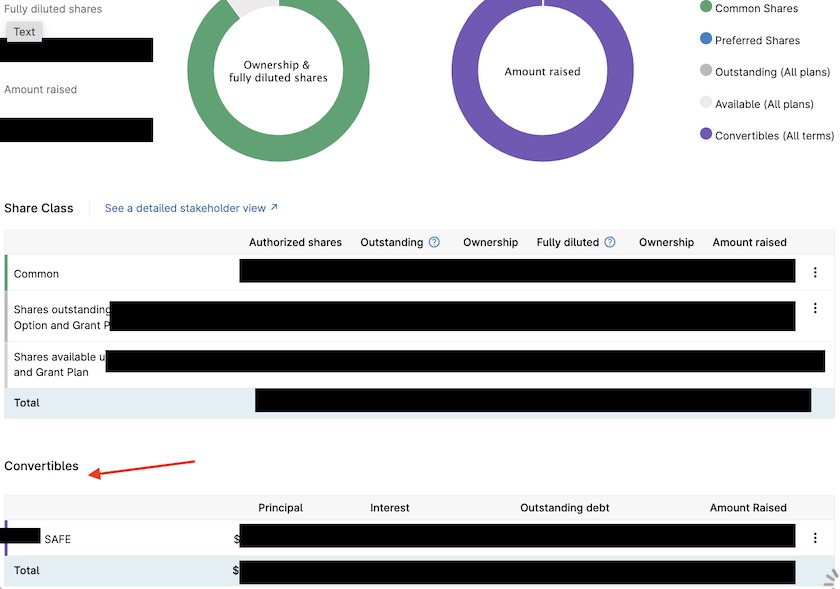Click the Outstanding debt column header

pos(564,508)
